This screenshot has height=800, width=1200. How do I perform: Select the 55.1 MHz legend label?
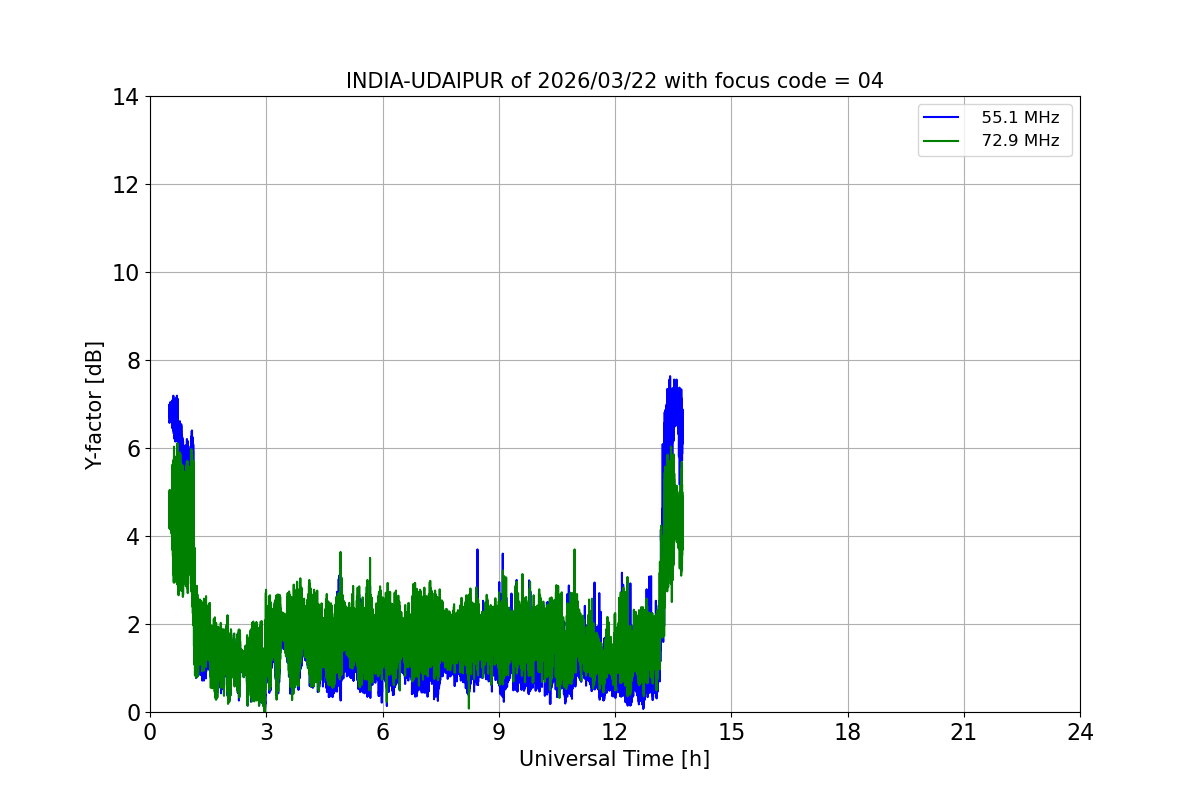1019,118
